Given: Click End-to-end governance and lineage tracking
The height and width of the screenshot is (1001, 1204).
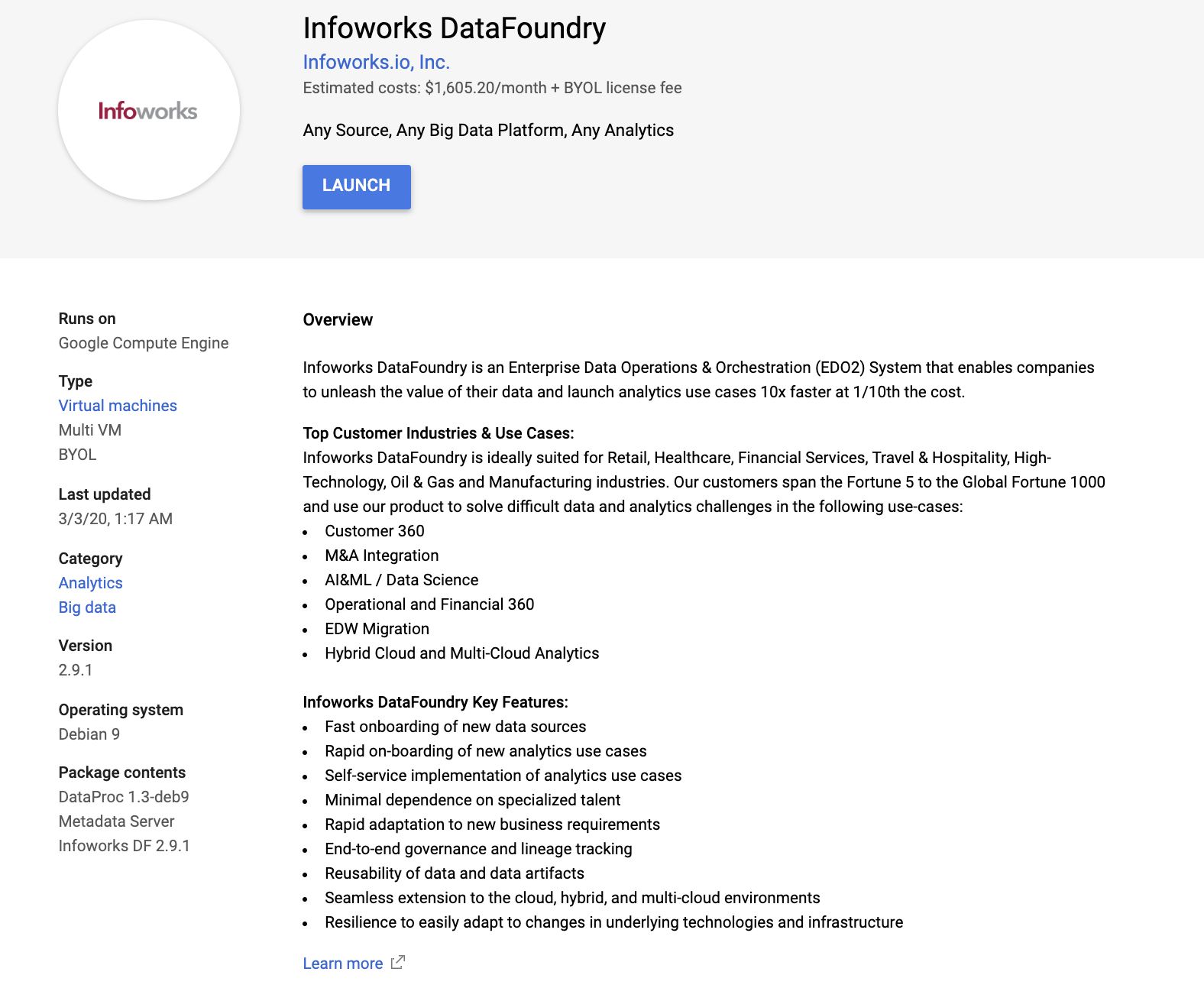Looking at the screenshot, I should pyautogui.click(x=478, y=849).
